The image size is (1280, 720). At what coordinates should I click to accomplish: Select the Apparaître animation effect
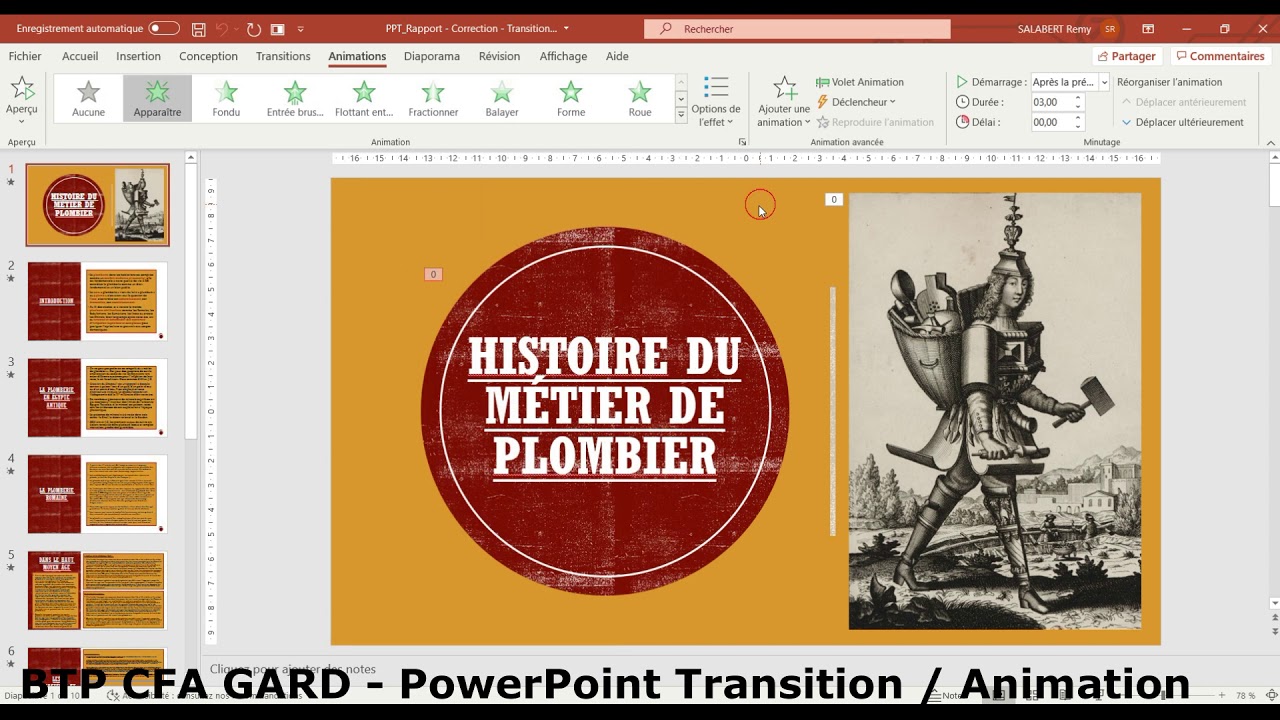[x=158, y=99]
